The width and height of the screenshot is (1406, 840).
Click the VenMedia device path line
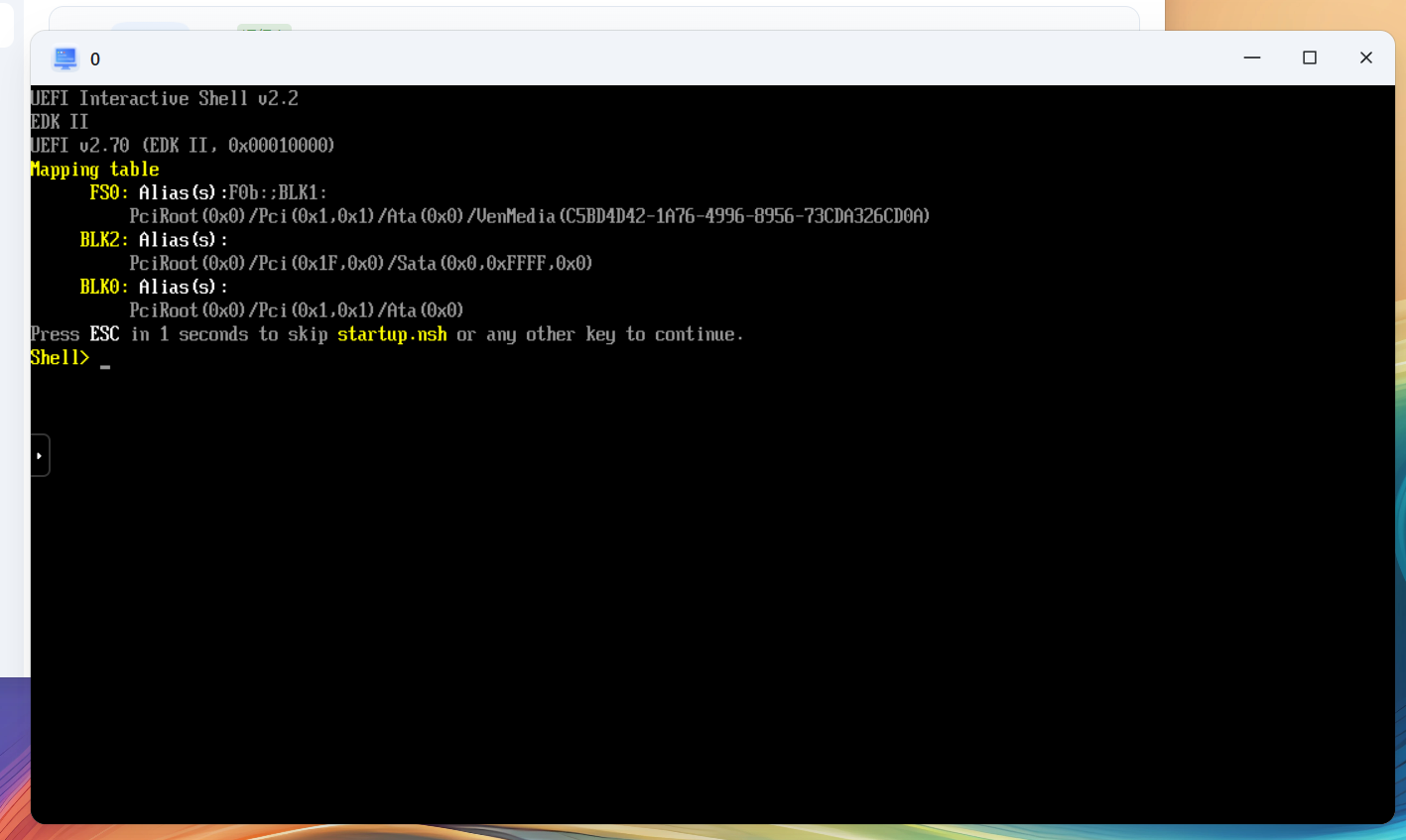tap(530, 216)
